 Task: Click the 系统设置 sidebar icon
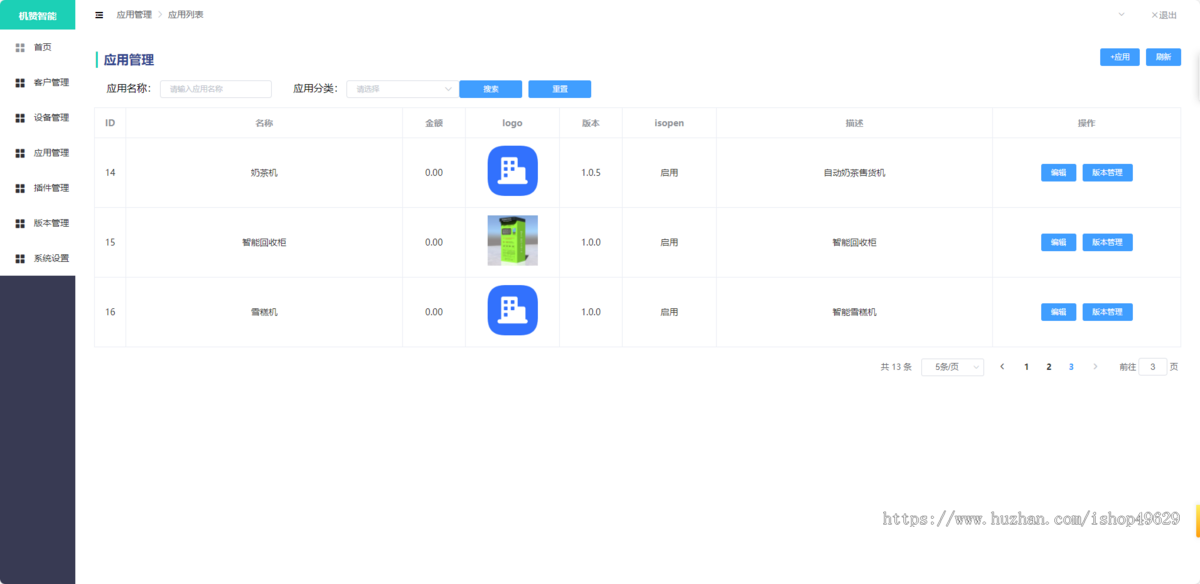point(20,258)
